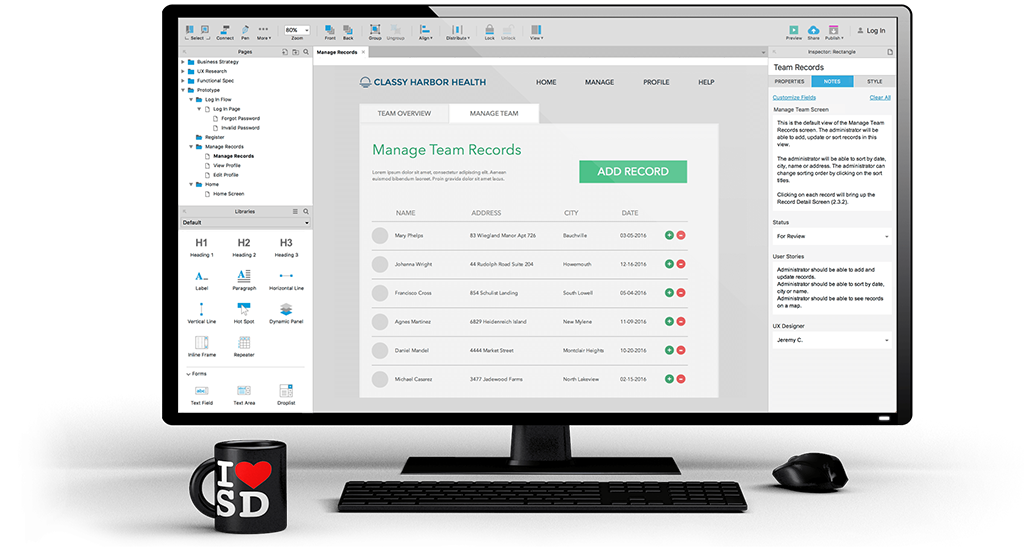Open the Libraries panel menu icon

(x=295, y=212)
